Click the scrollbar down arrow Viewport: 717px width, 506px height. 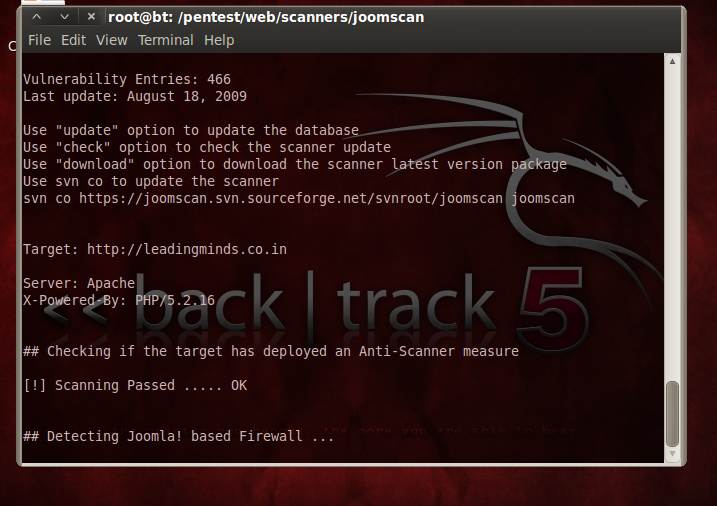point(672,453)
